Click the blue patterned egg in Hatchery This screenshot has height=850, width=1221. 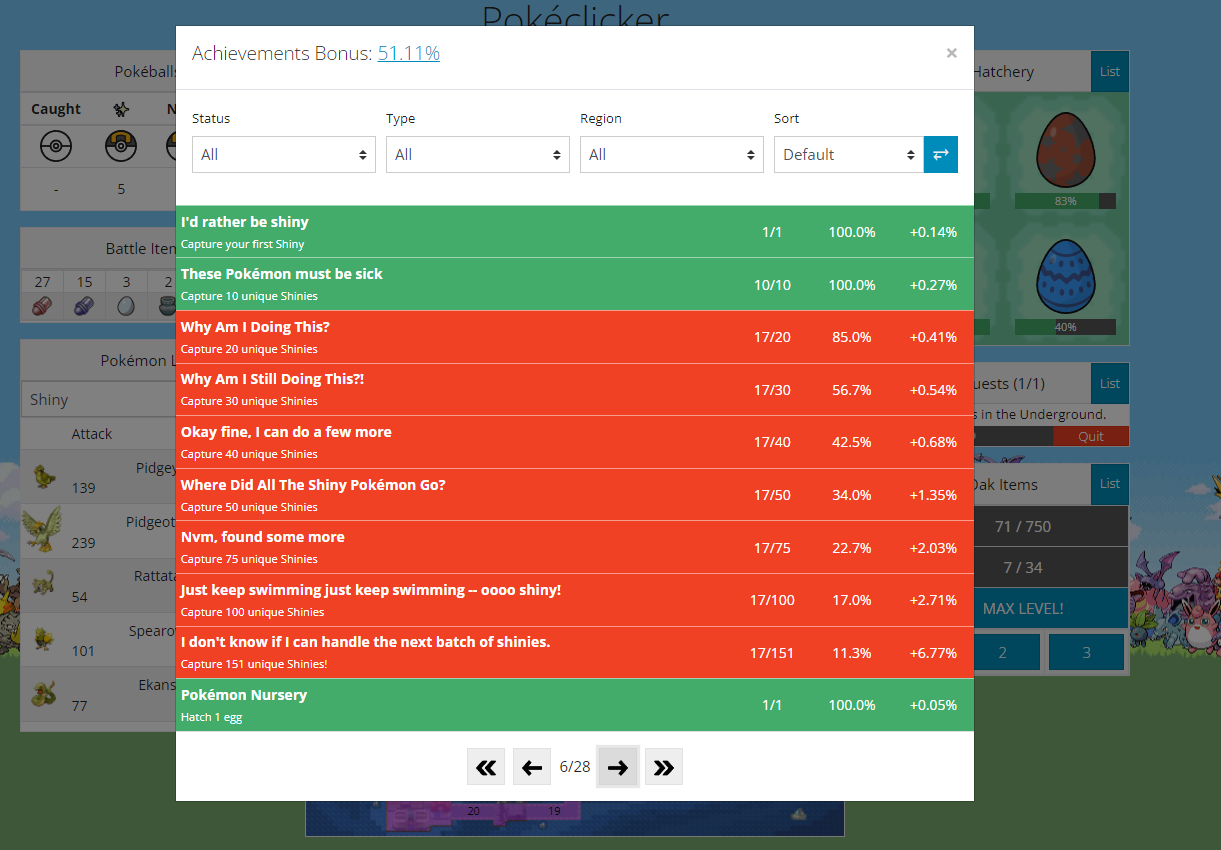1064,277
